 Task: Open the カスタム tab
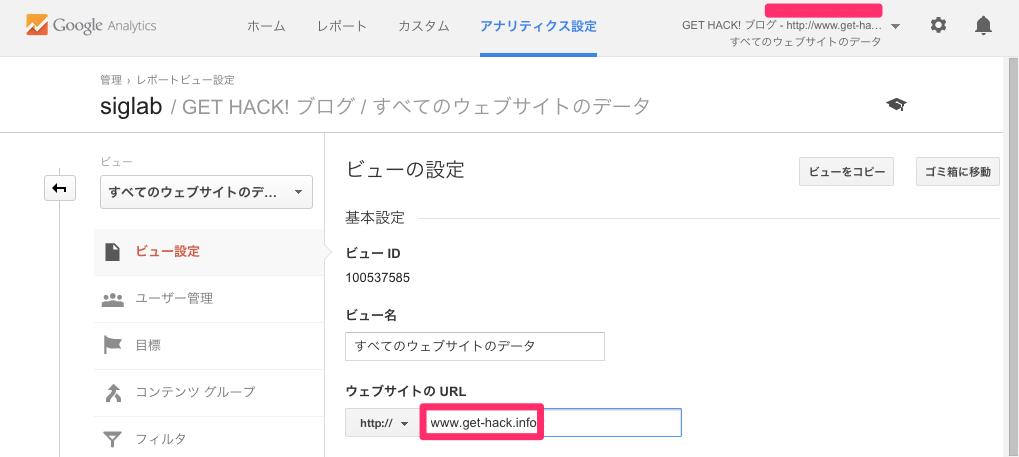[424, 27]
